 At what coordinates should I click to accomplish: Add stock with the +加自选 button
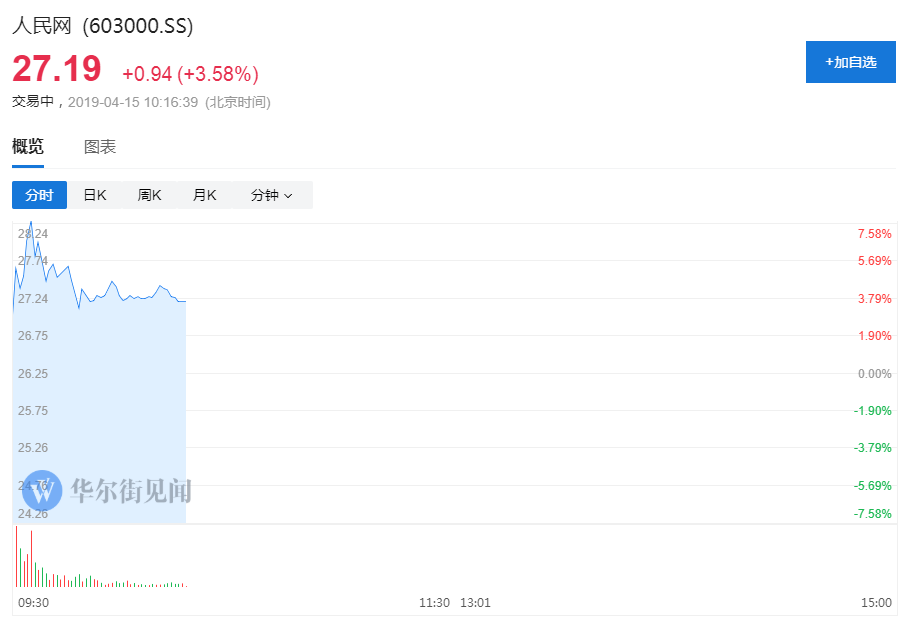[x=850, y=62]
